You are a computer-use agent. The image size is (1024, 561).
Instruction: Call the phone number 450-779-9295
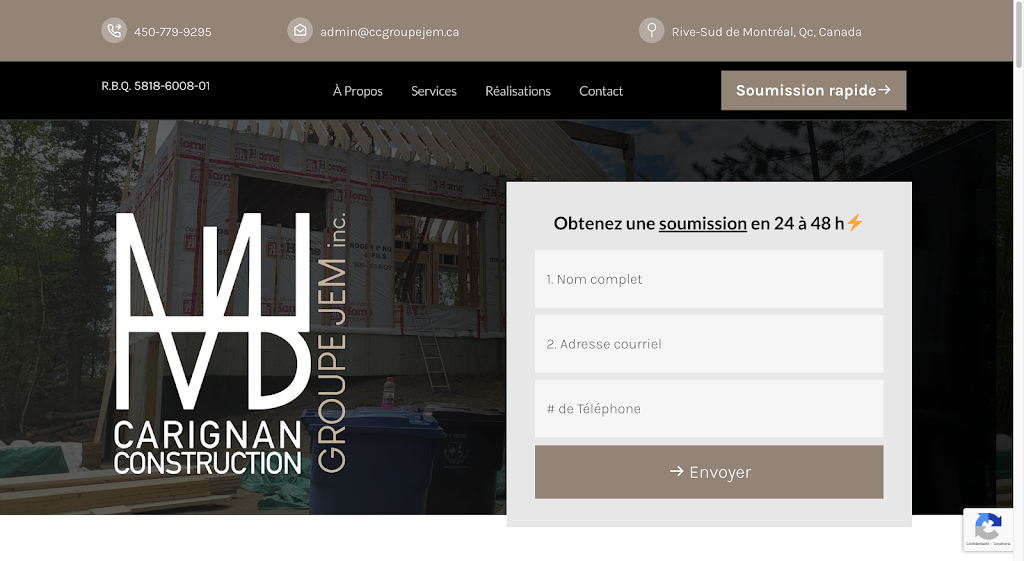pyautogui.click(x=172, y=32)
